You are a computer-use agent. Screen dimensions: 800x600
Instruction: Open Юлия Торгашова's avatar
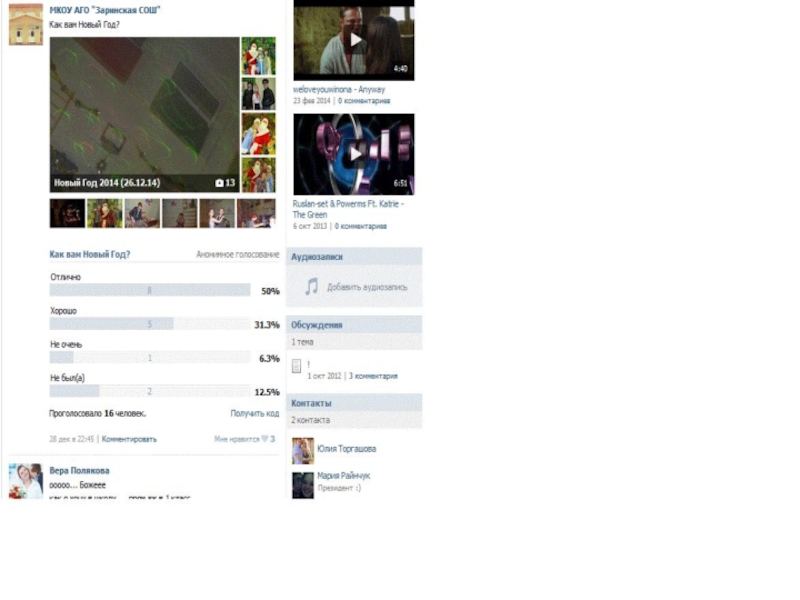click(303, 451)
